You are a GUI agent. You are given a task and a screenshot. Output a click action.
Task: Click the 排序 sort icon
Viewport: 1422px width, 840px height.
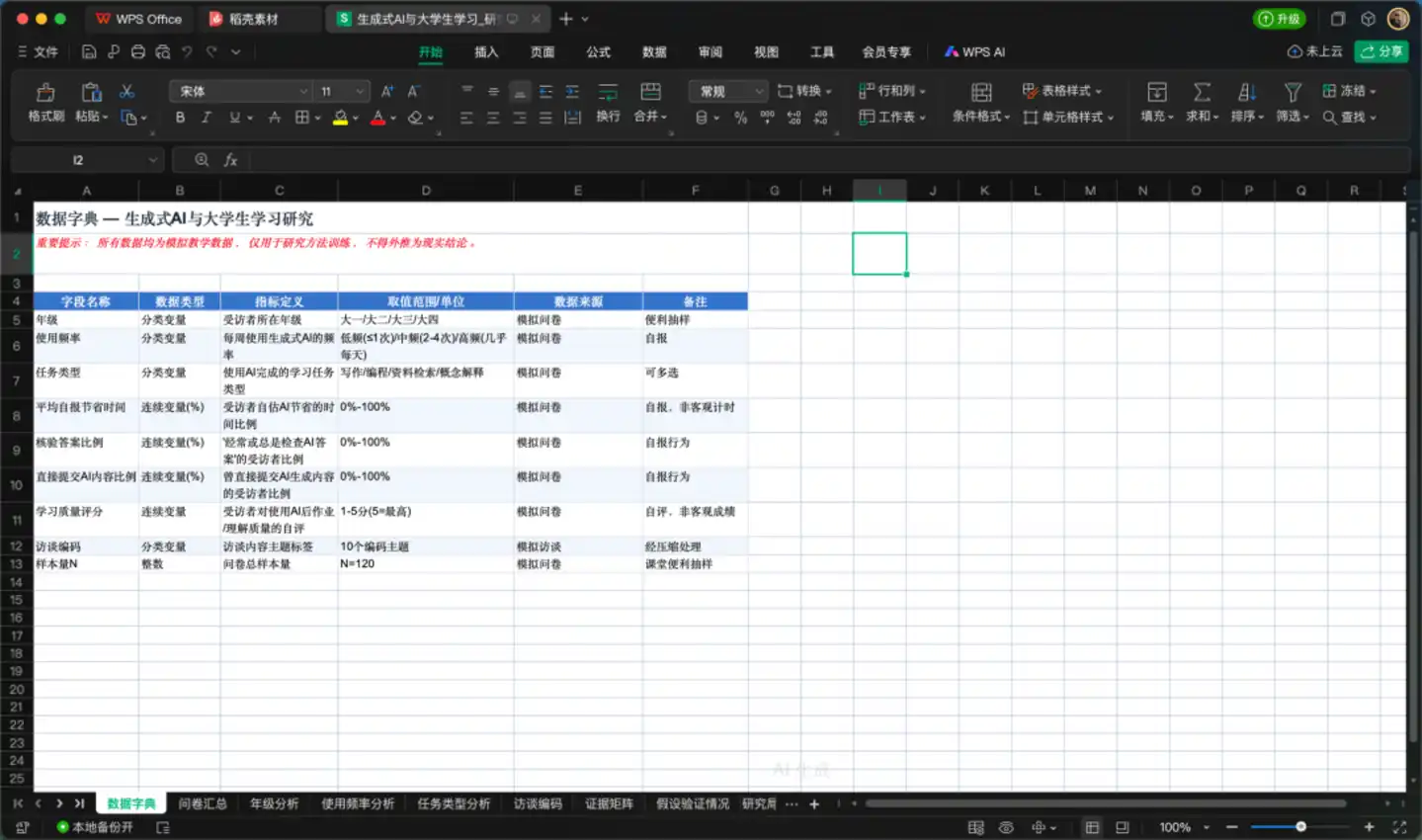pos(1247,93)
